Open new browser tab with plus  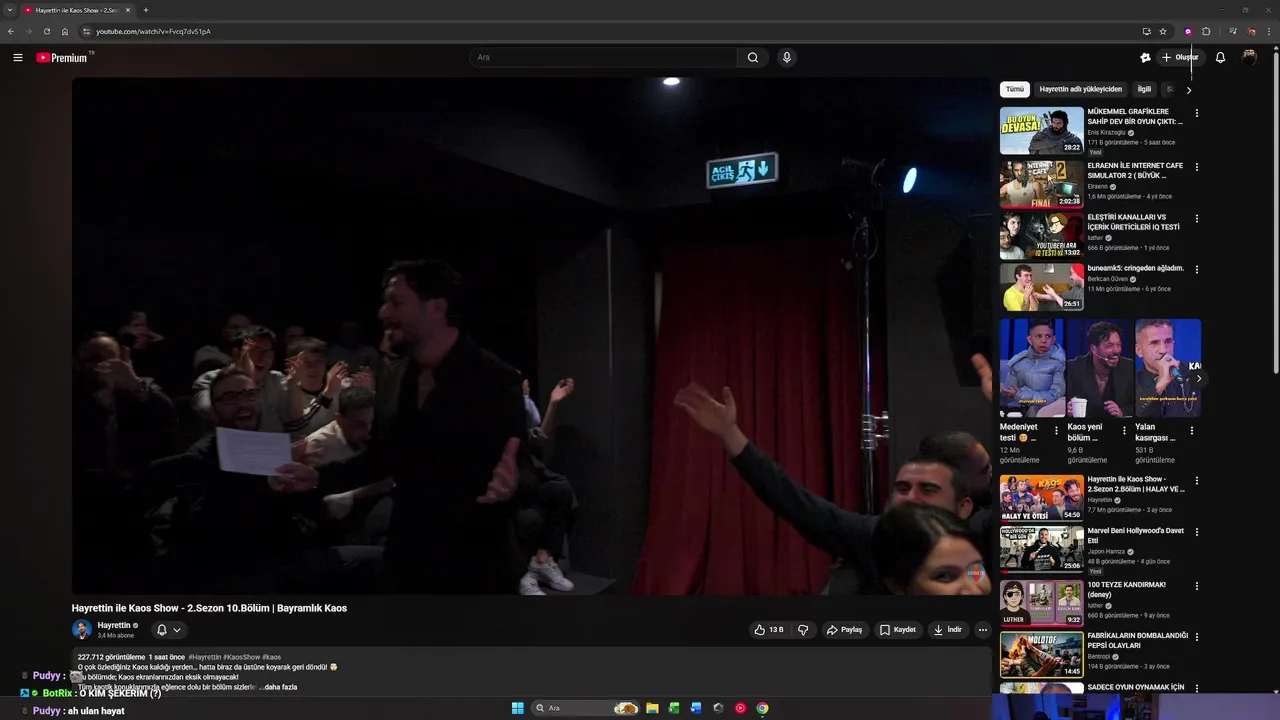point(146,10)
